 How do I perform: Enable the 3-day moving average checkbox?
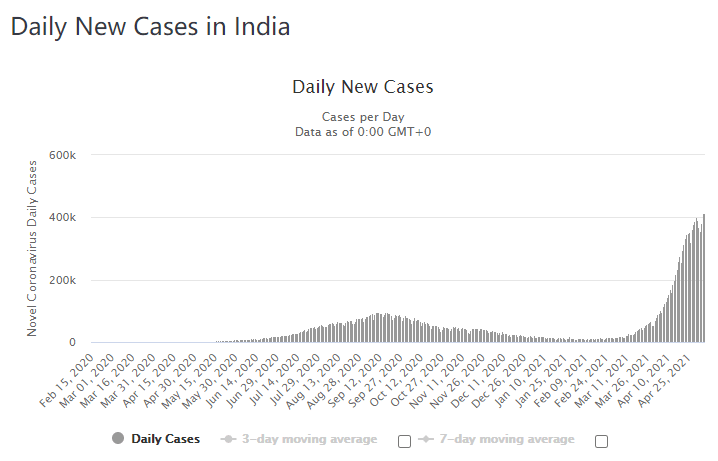[x=404, y=441]
